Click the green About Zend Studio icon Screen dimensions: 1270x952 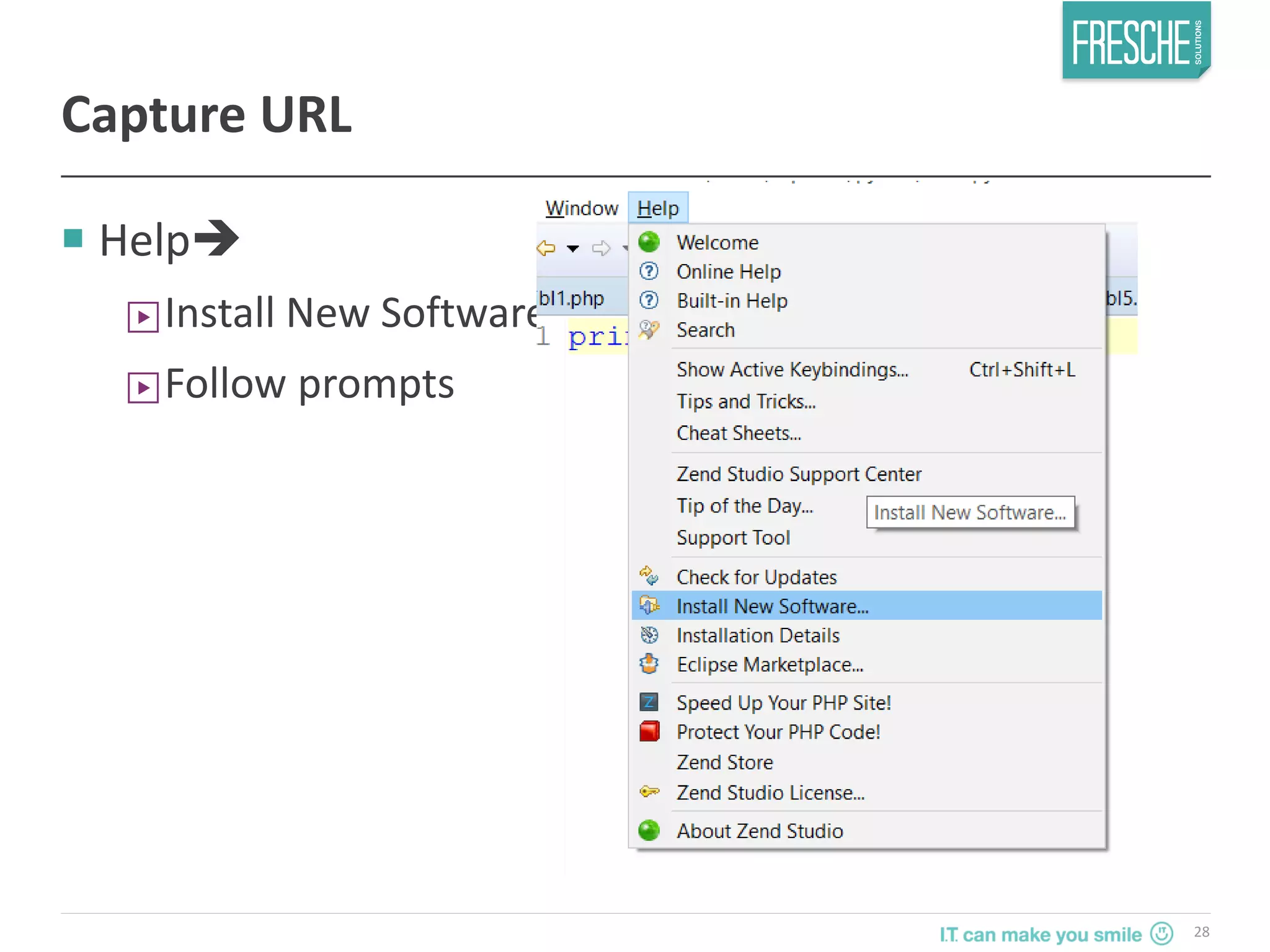(x=649, y=830)
